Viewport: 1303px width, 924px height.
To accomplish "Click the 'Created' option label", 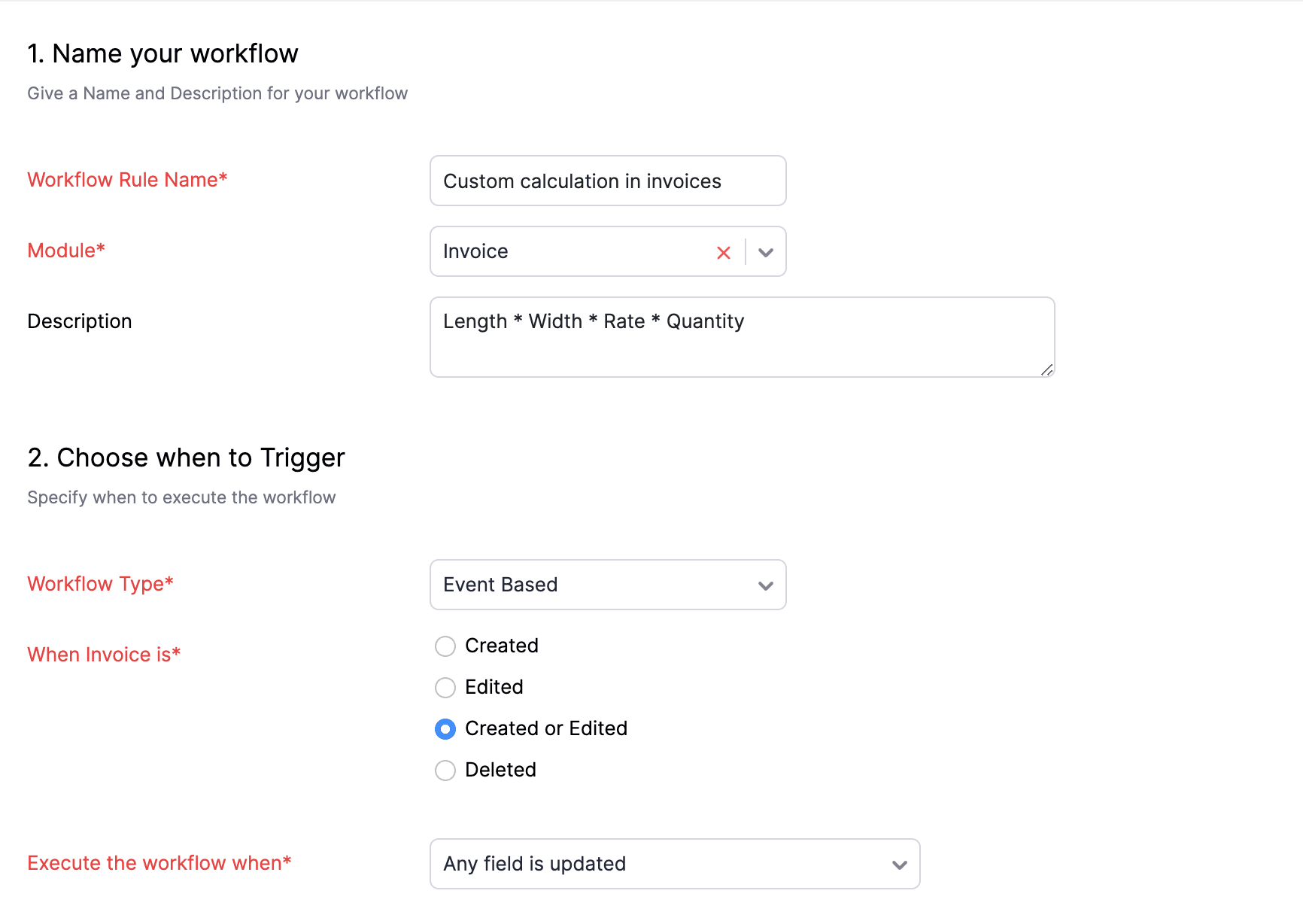I will click(502, 646).
